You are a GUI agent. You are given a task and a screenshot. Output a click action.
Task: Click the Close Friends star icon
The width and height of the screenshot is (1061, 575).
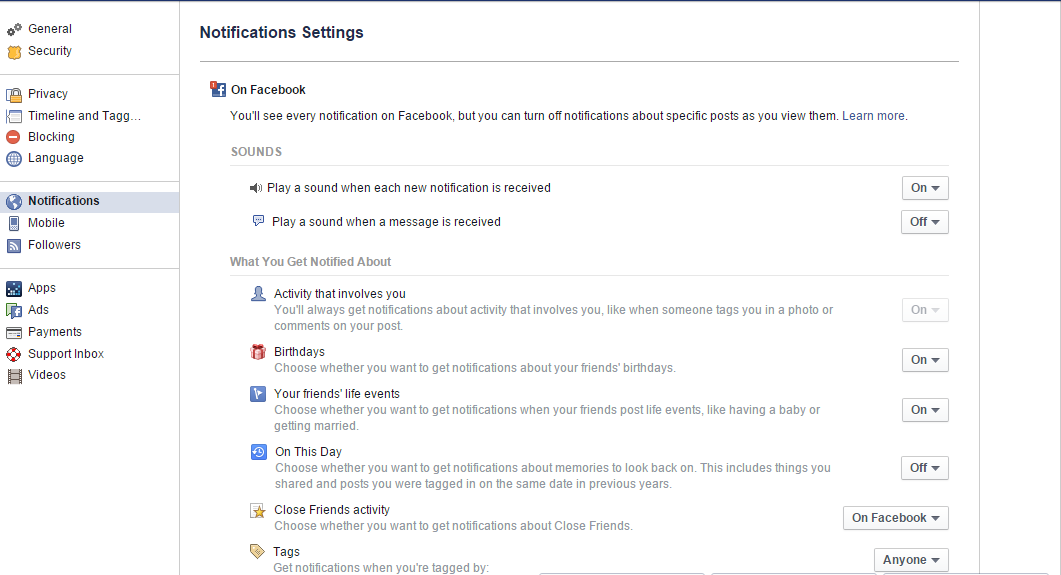pyautogui.click(x=258, y=511)
